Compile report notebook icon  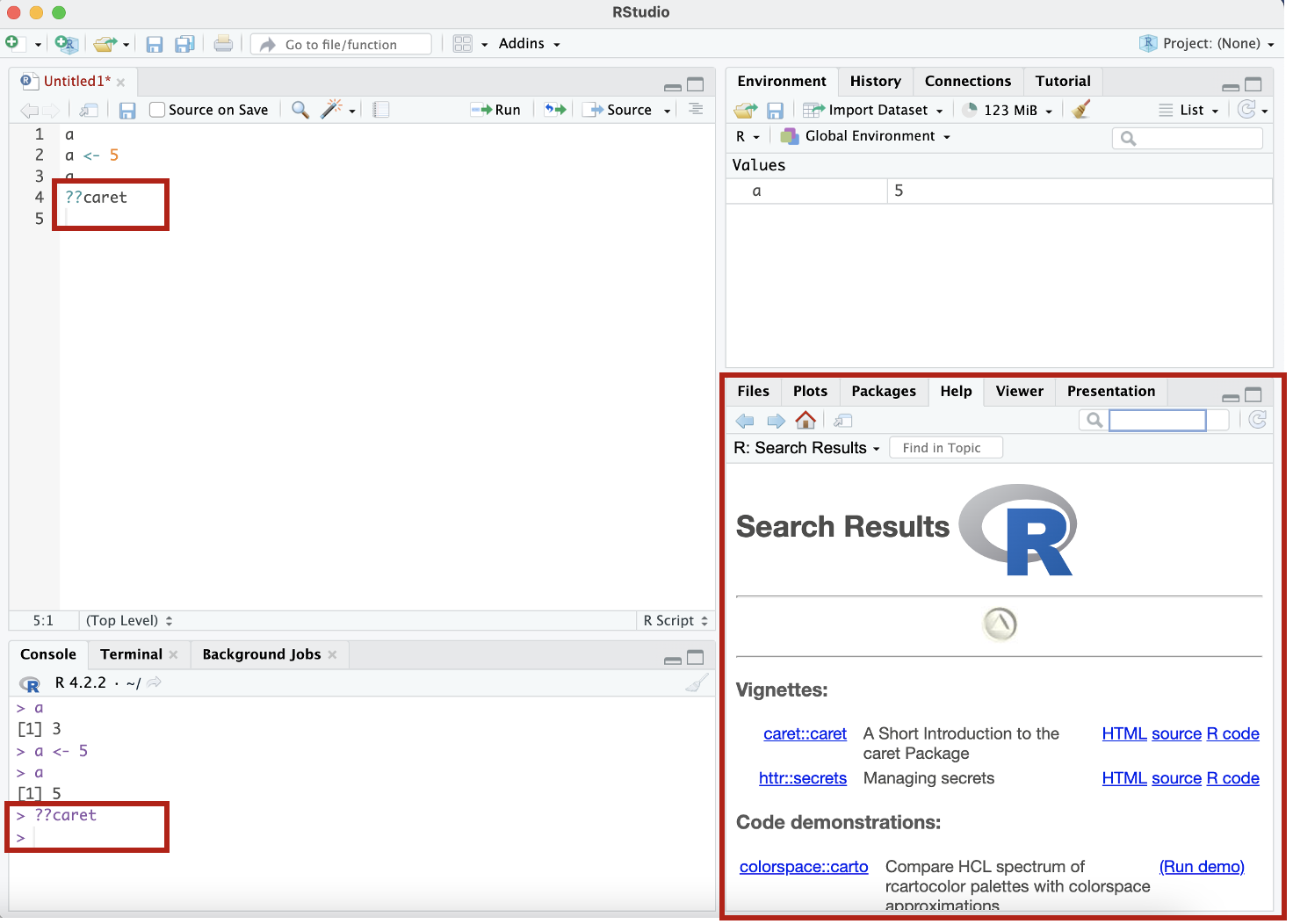380,110
